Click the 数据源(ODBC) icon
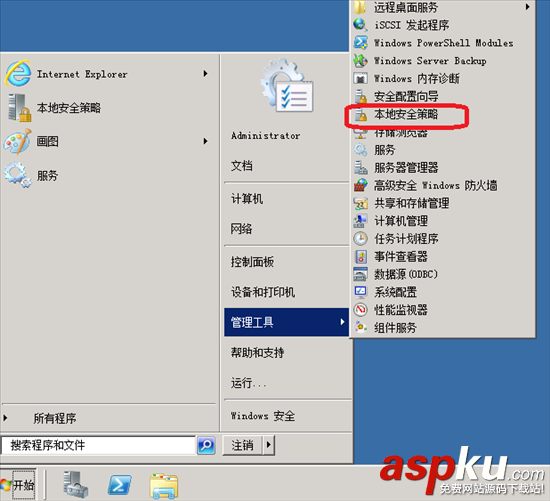Viewport: 550px width, 501px height. [361, 274]
